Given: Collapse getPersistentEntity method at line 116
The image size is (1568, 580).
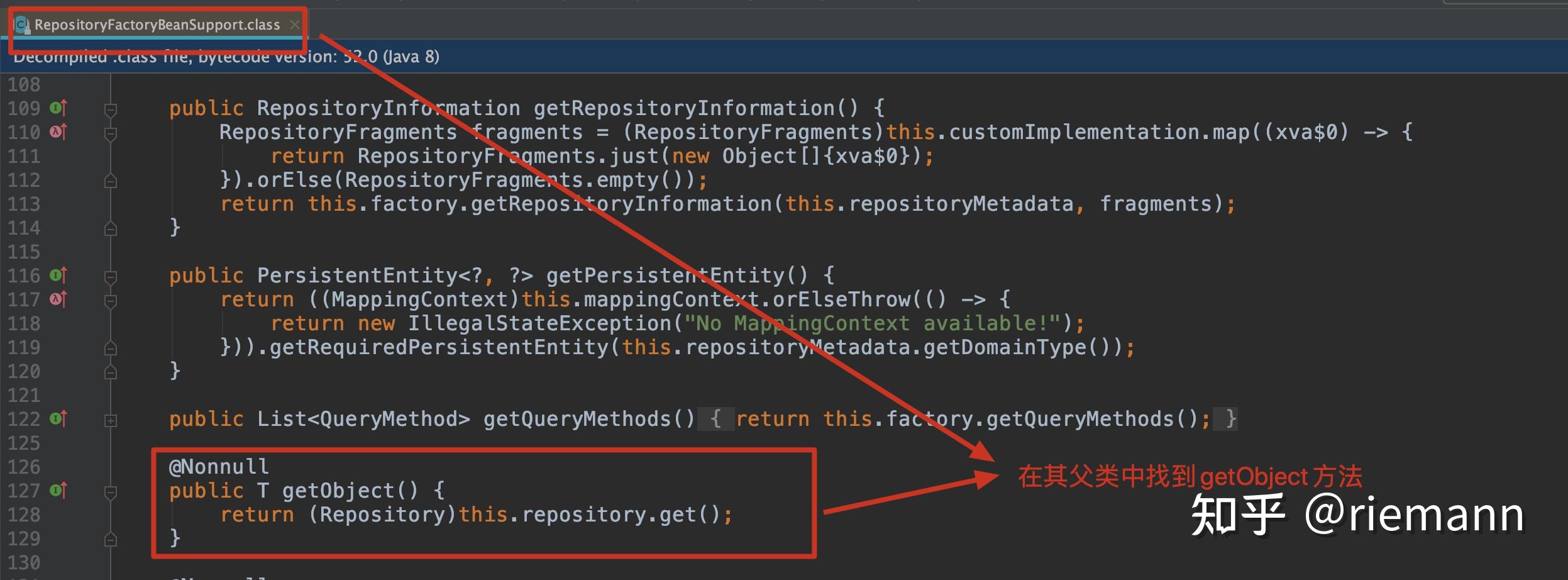Looking at the screenshot, I should (111, 277).
